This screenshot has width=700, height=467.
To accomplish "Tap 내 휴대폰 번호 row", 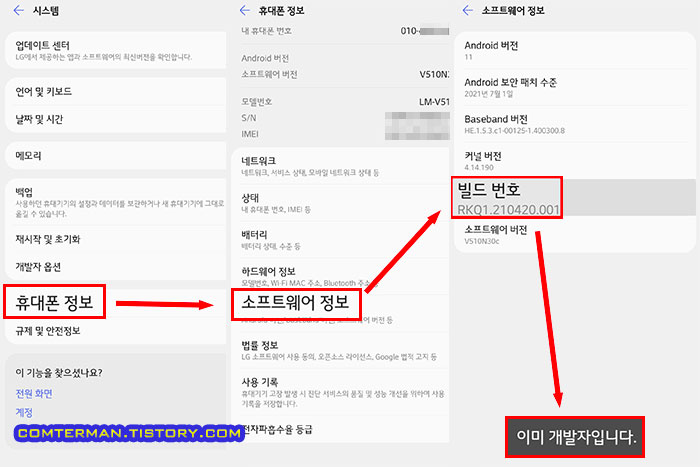I will point(345,31).
